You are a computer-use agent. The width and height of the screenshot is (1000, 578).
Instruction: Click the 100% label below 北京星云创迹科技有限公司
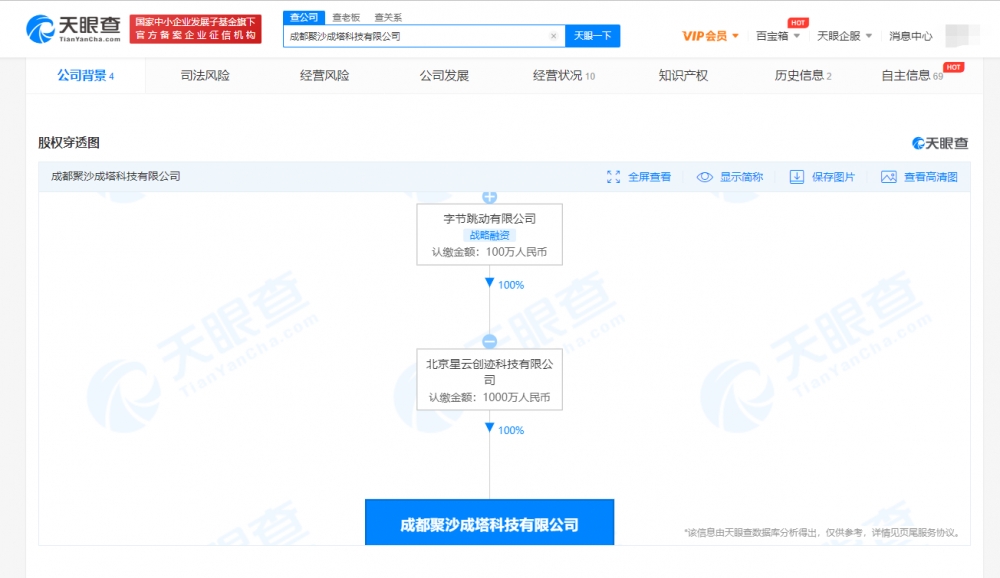coord(511,431)
